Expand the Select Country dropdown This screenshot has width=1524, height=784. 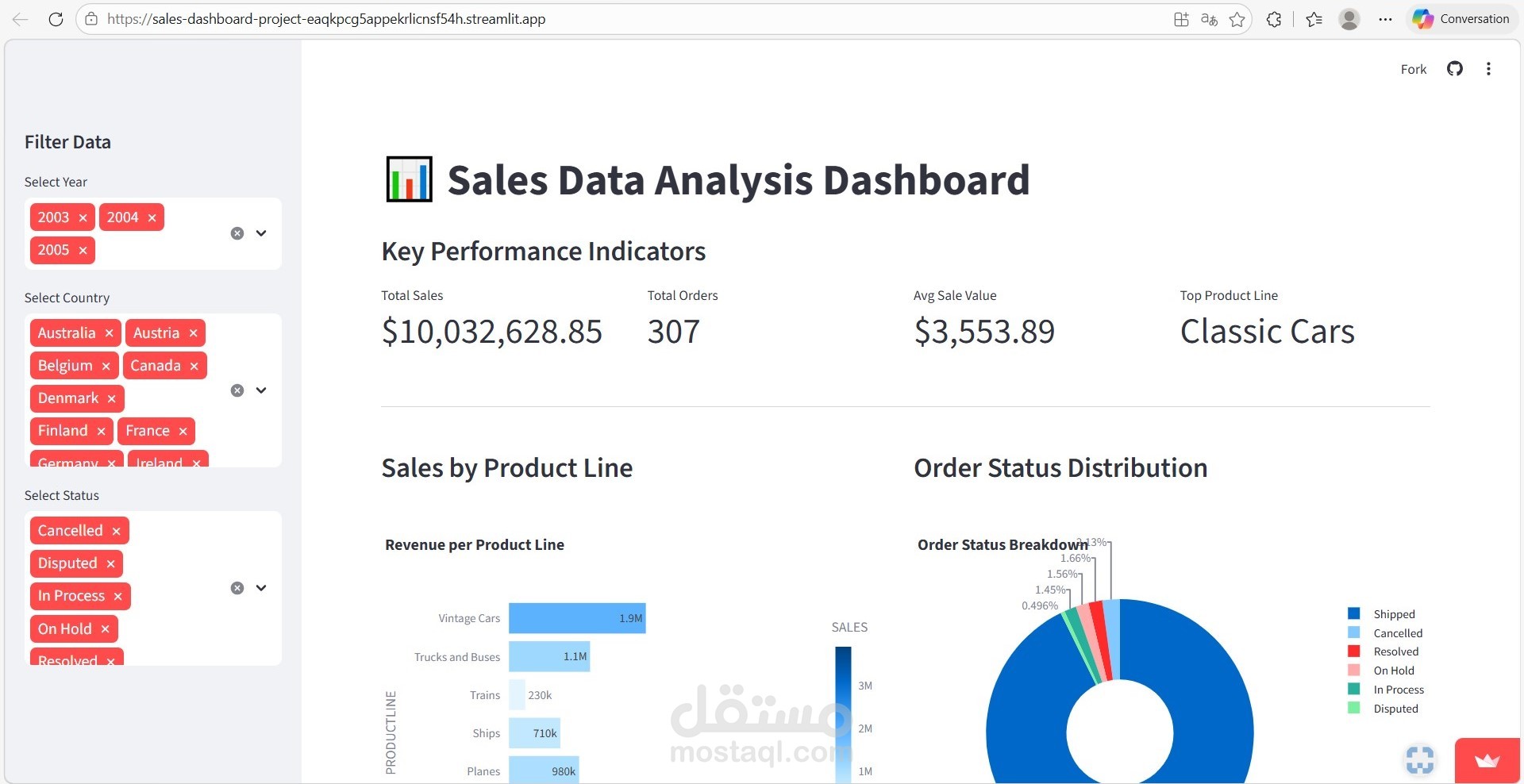click(x=261, y=390)
